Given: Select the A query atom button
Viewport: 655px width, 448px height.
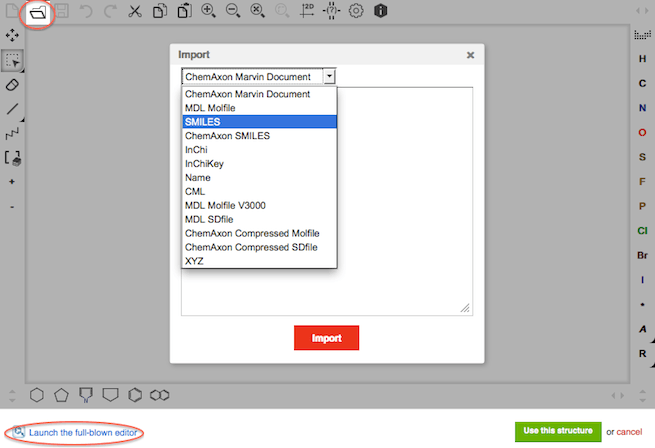Looking at the screenshot, I should click(x=642, y=329).
